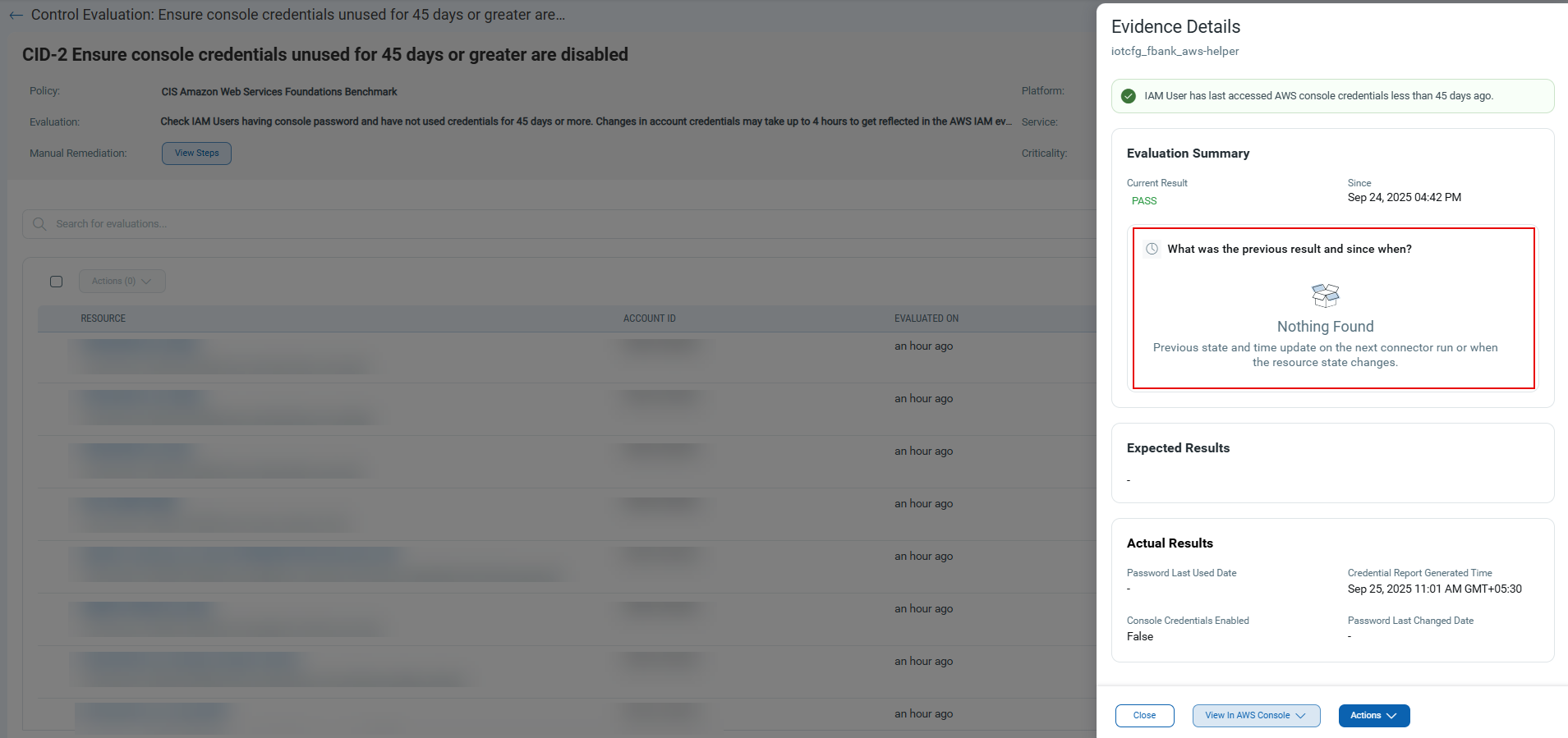The height and width of the screenshot is (738, 1568).
Task: Select the first blurred resource row
Action: 222,356
